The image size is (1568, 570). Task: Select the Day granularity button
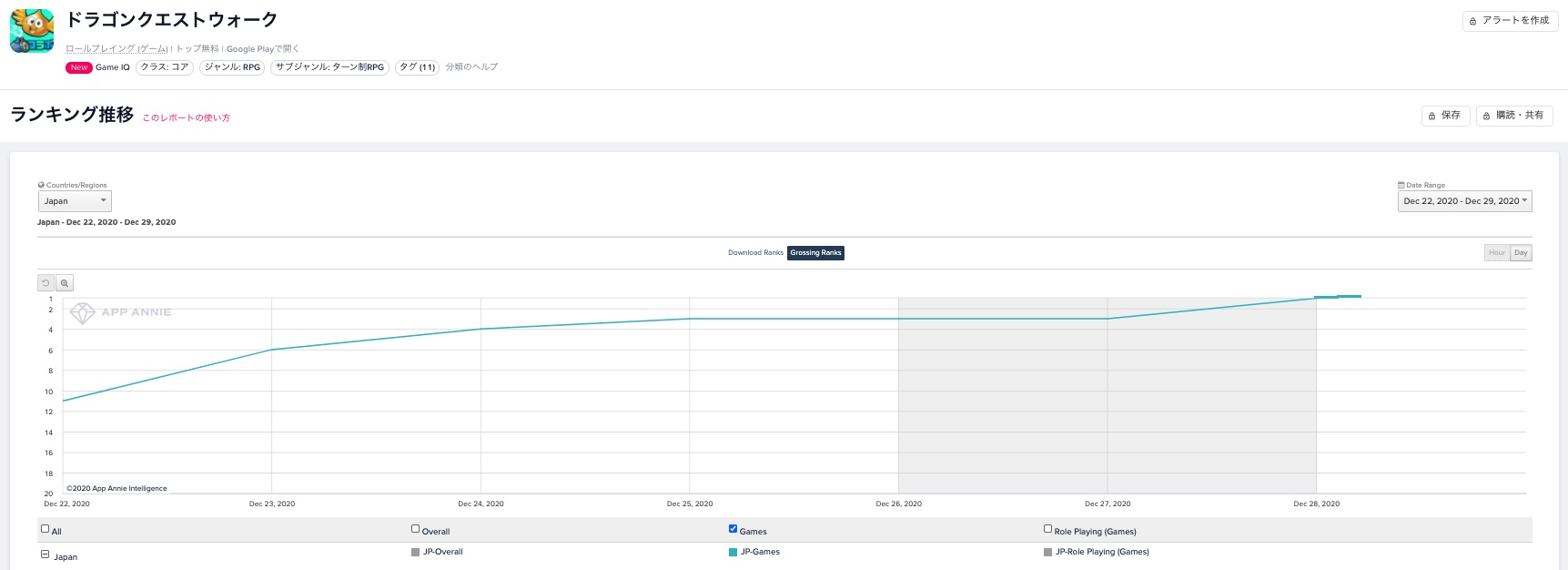pos(1521,253)
